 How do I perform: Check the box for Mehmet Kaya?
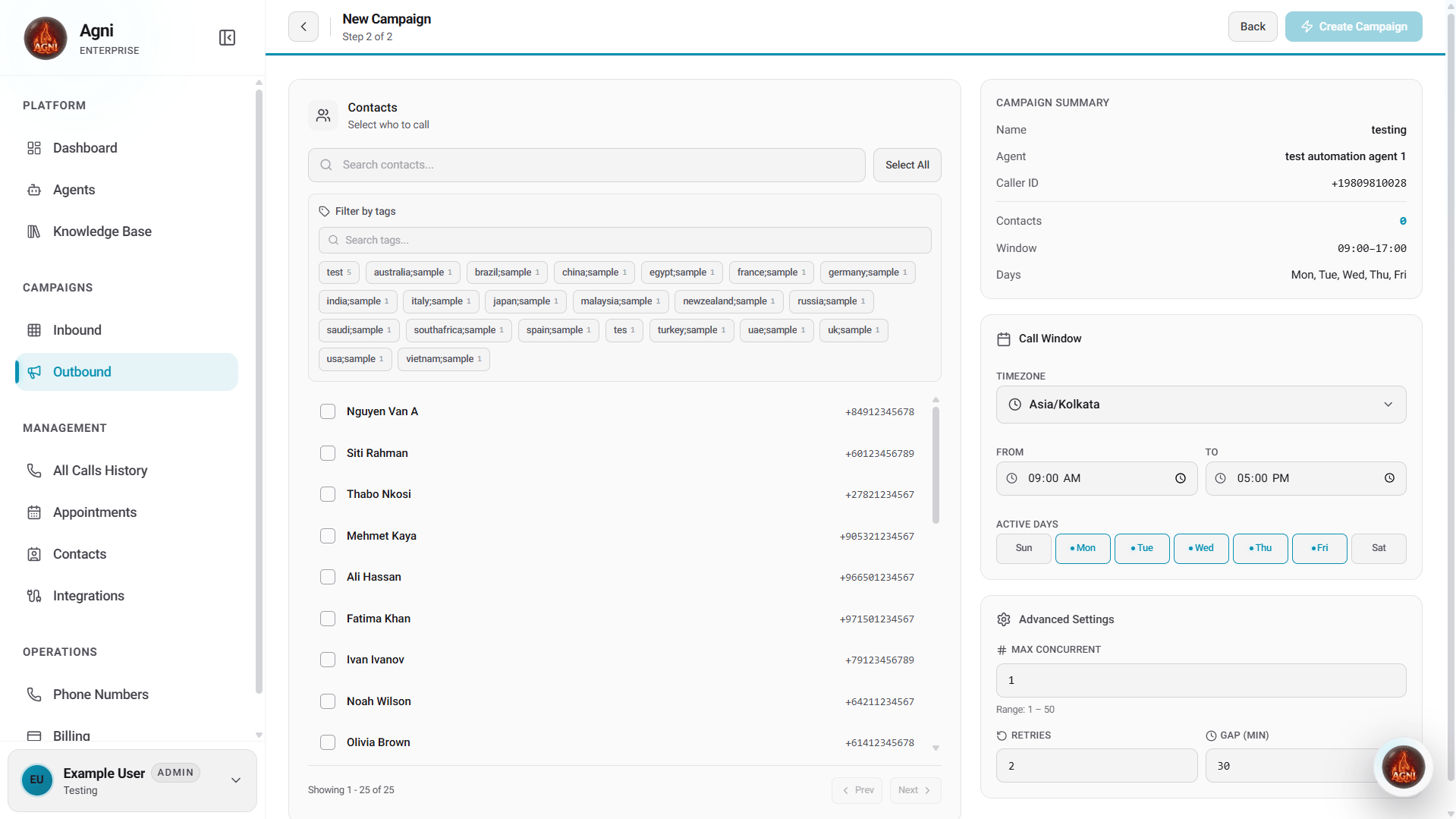pyautogui.click(x=328, y=536)
